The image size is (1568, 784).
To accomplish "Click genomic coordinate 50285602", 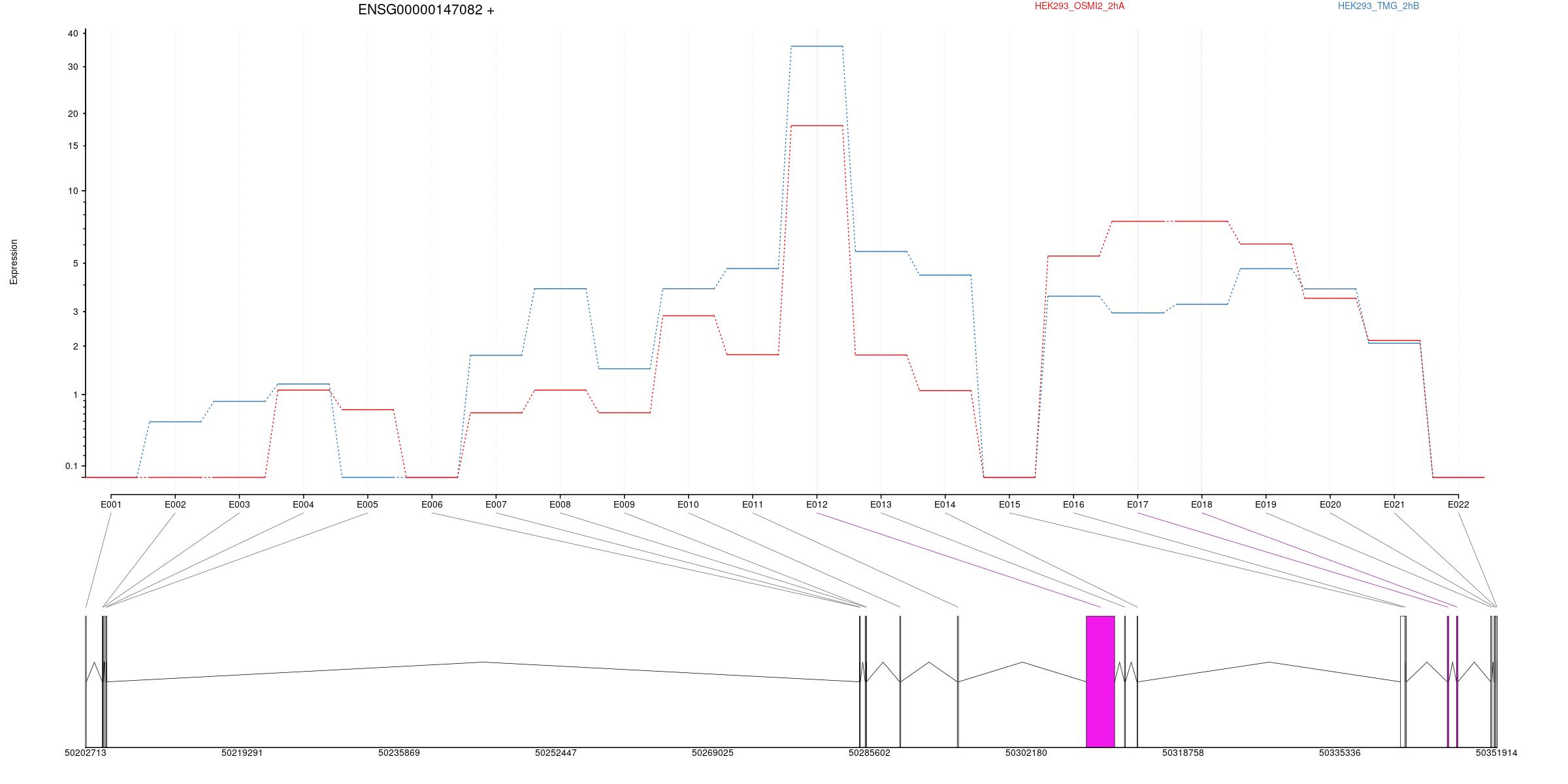I will (x=870, y=753).
